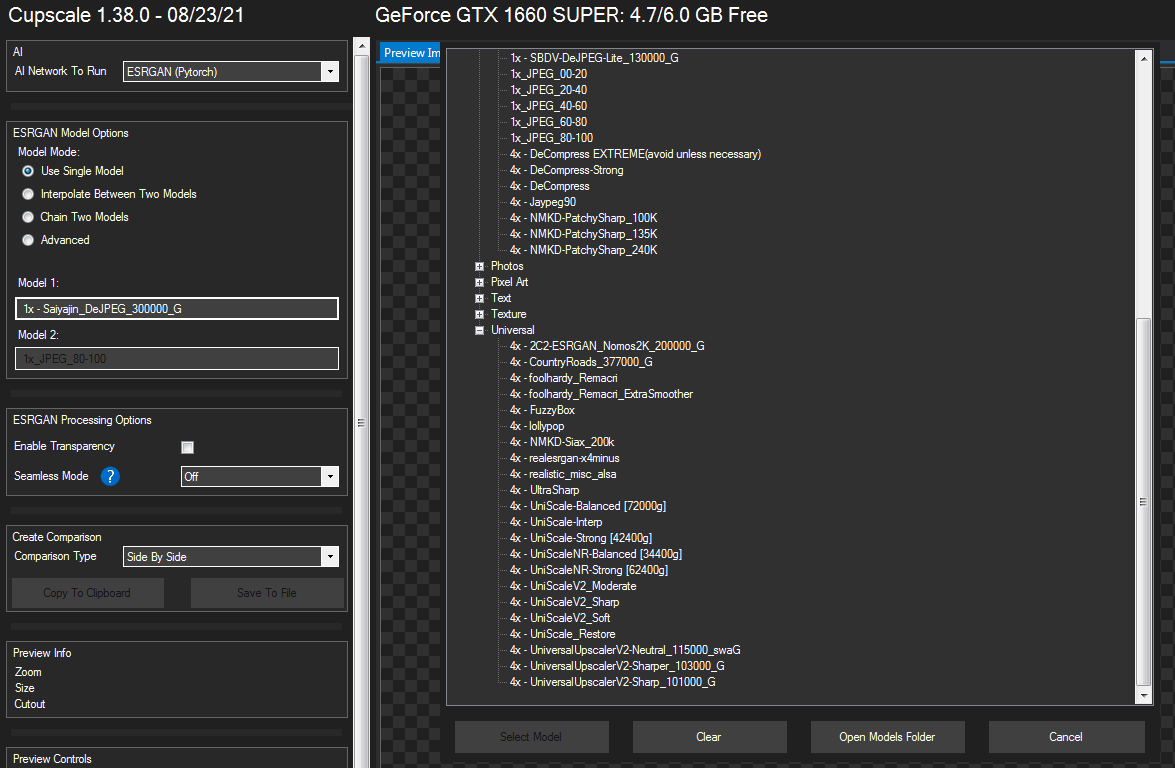Select 4x - UniScaleV2_Moderate model

click(573, 586)
